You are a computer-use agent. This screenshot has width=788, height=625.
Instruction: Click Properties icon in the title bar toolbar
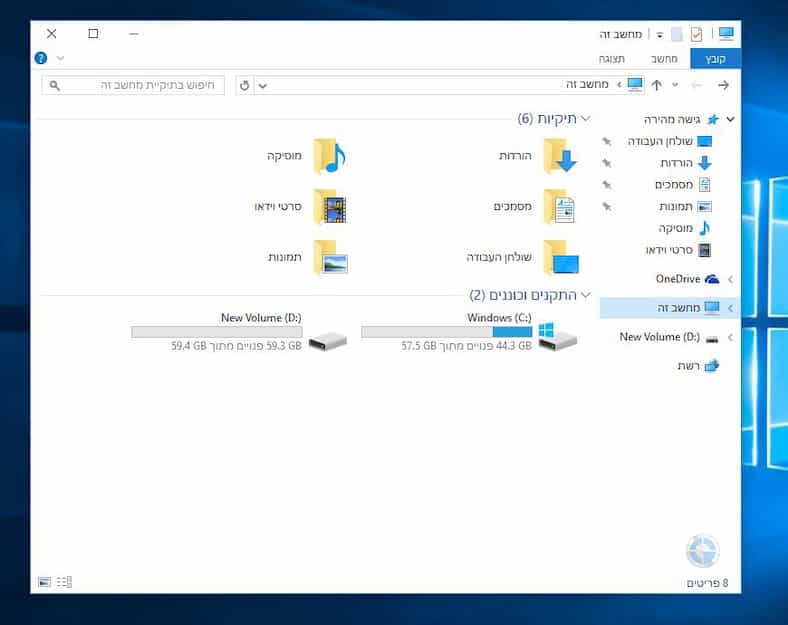(x=696, y=34)
